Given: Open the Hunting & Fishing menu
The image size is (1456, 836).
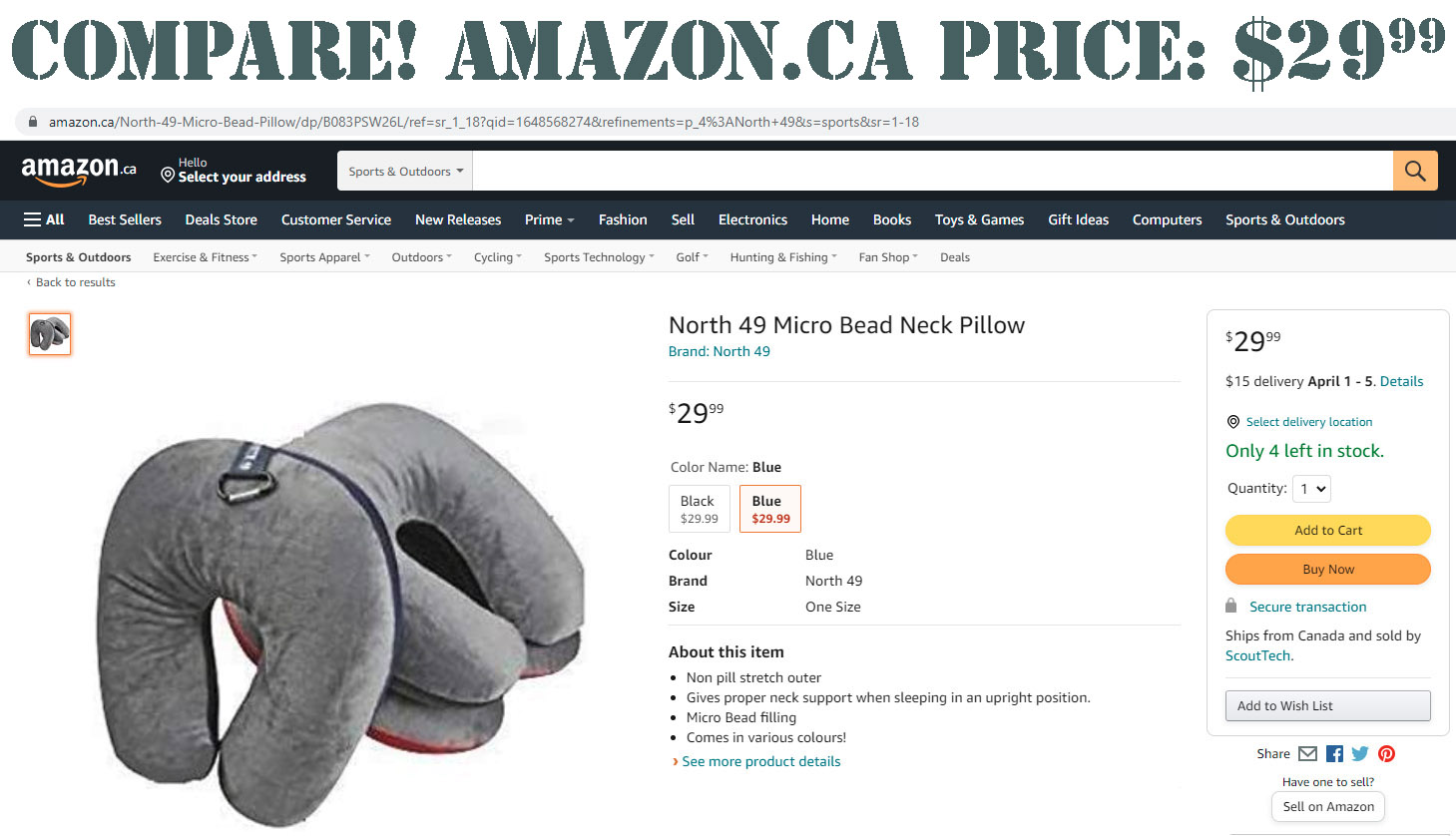Looking at the screenshot, I should pos(782,256).
